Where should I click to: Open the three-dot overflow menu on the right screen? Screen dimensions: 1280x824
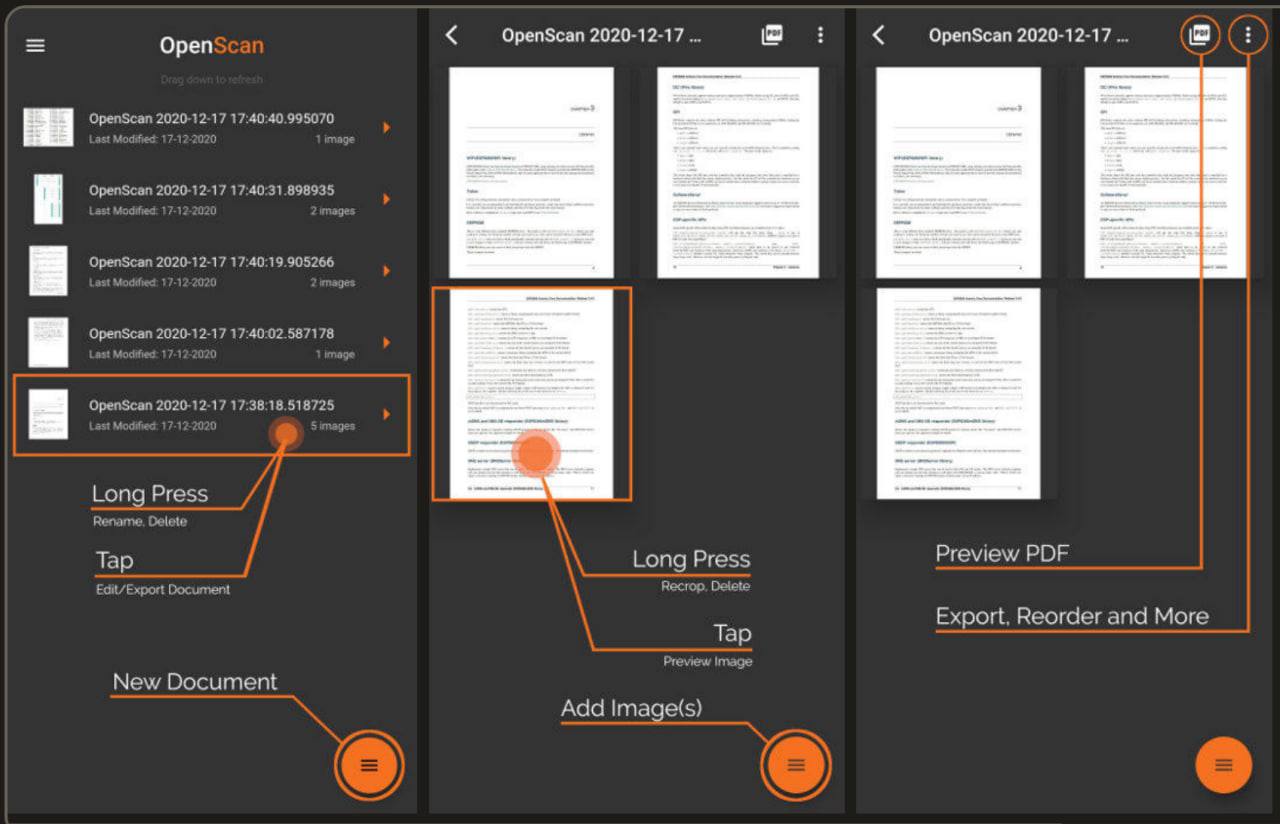(1247, 35)
